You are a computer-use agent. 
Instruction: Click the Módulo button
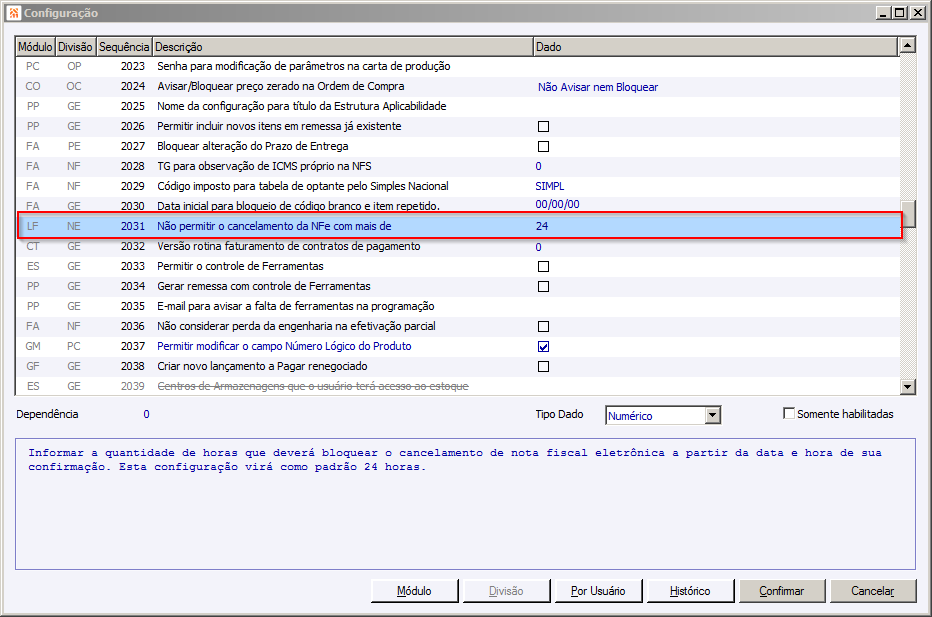click(x=414, y=591)
